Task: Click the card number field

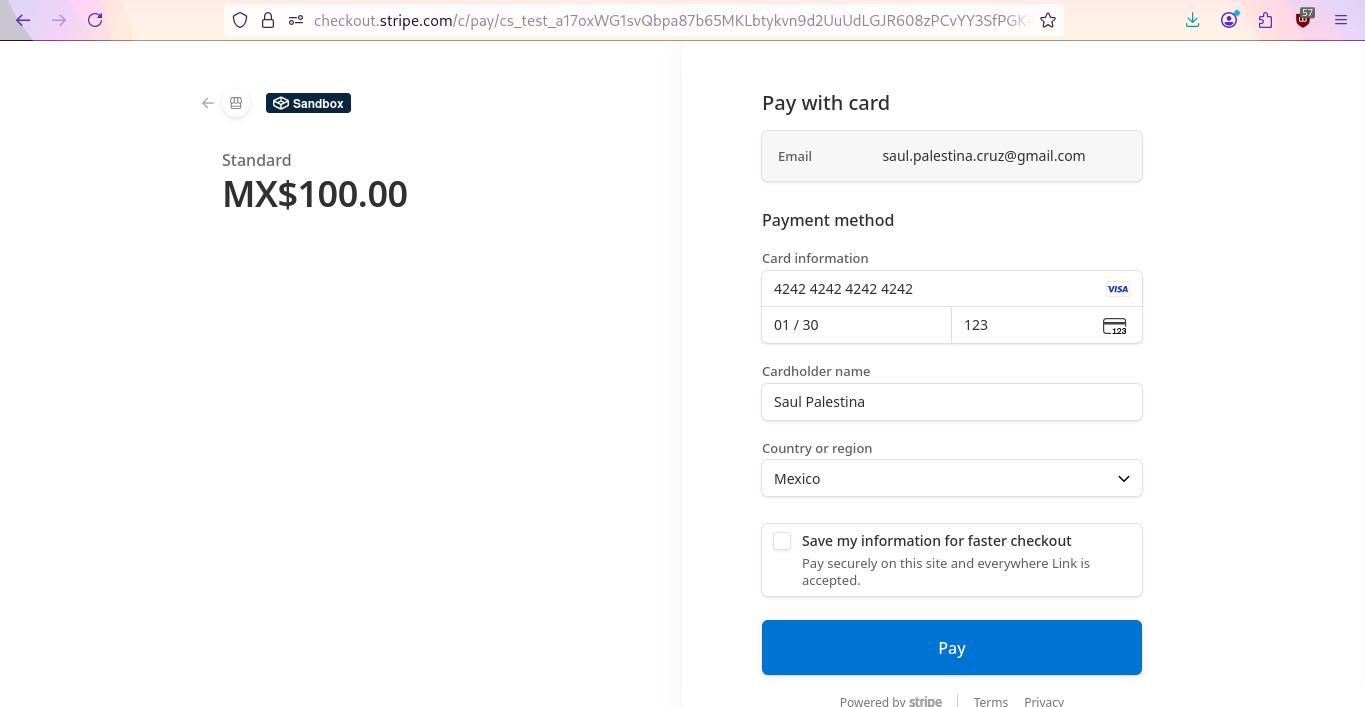Action: click(930, 289)
